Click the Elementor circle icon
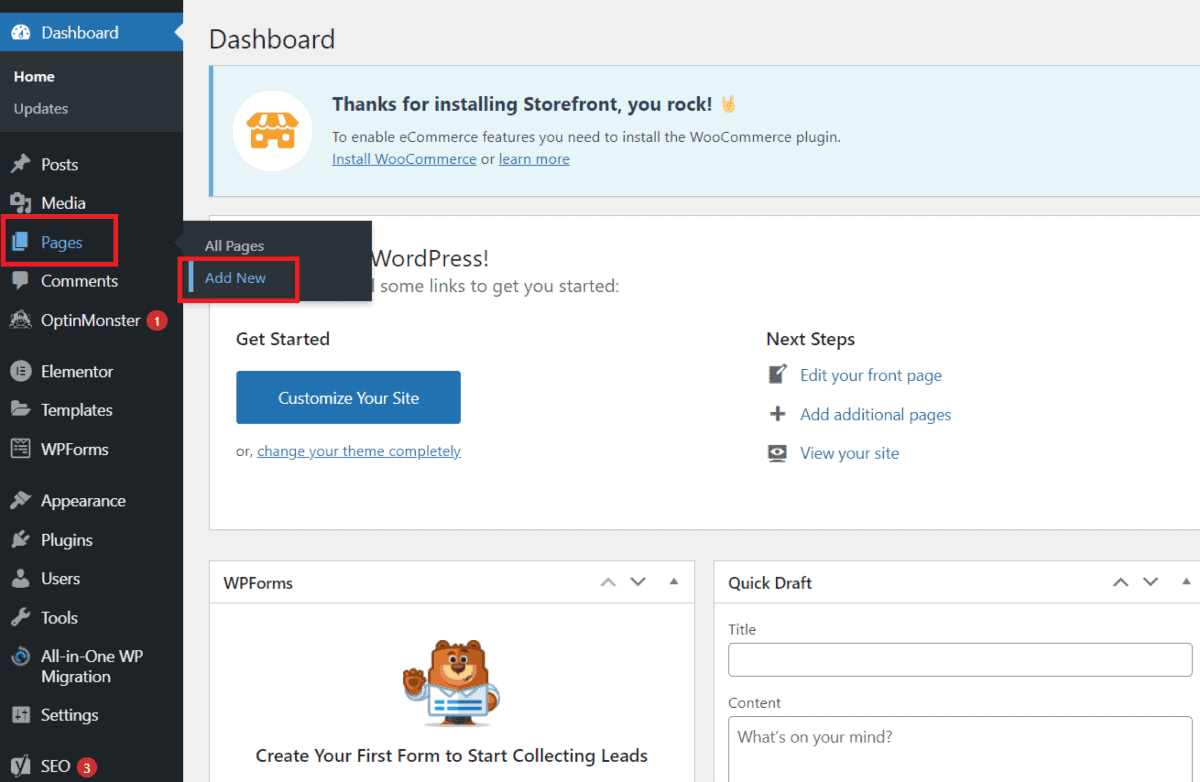 (x=21, y=371)
